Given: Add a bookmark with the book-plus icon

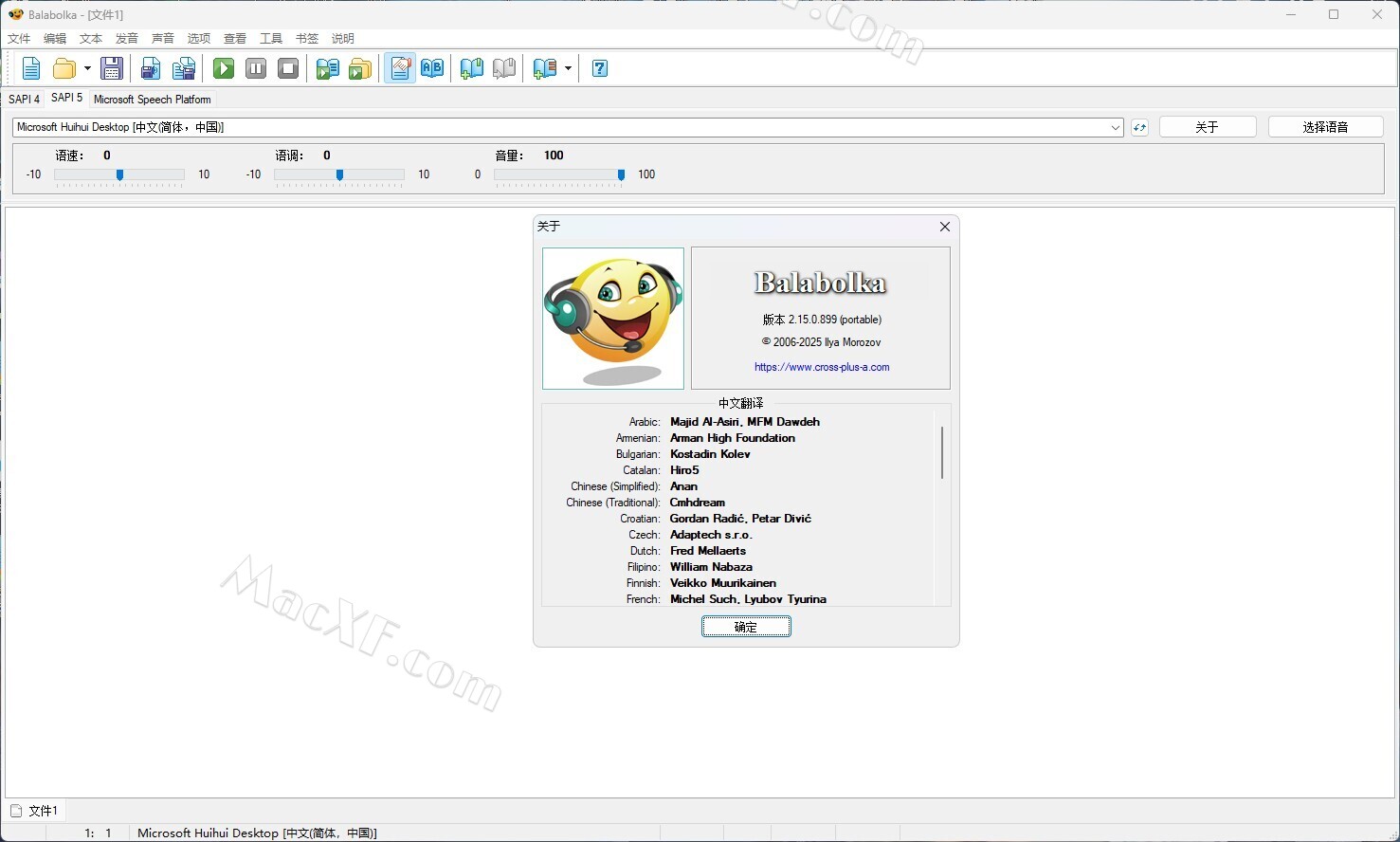Looking at the screenshot, I should click(471, 68).
